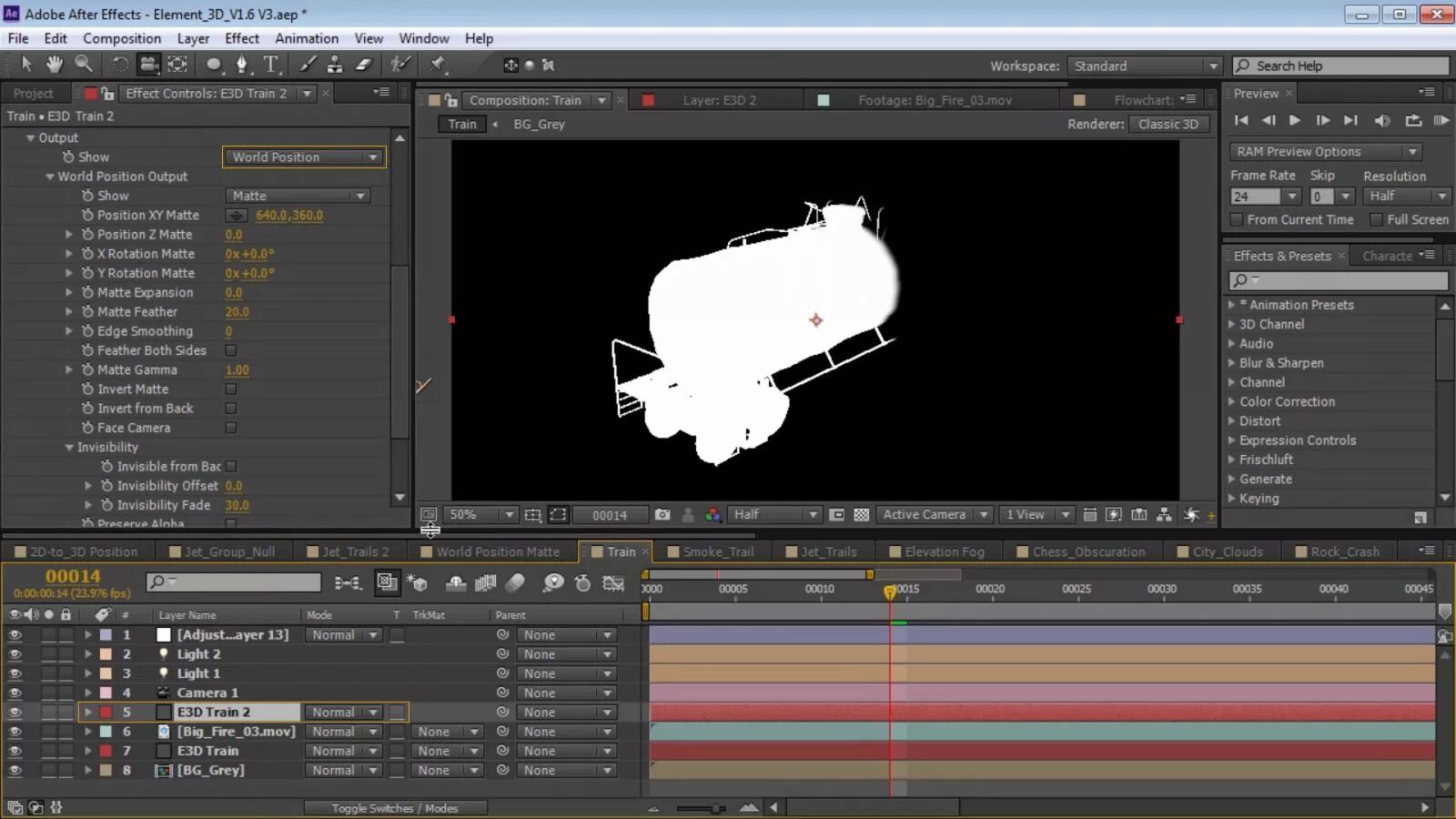Image resolution: width=1456 pixels, height=819 pixels.
Task: Click the Play button in Preview panel
Action: pyautogui.click(x=1295, y=120)
